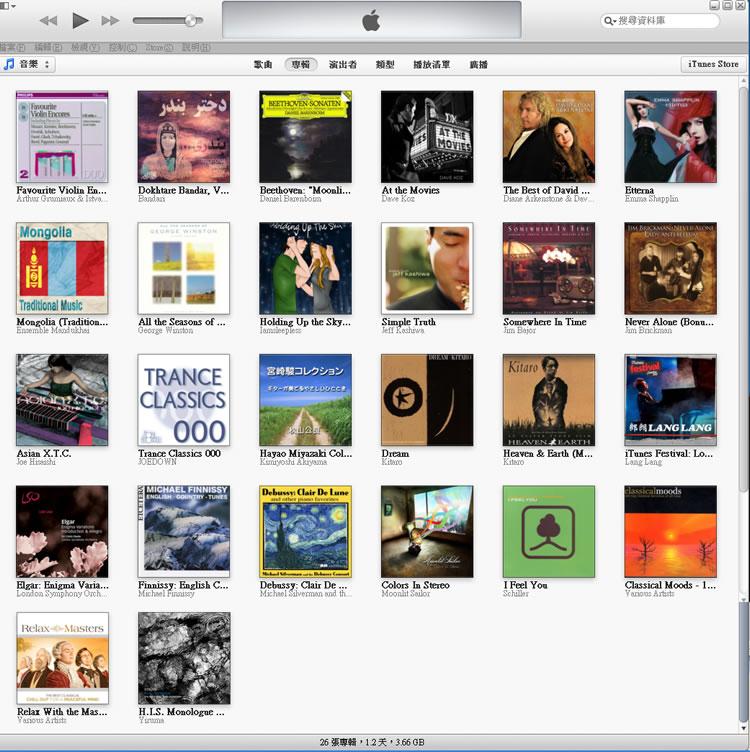
Task: Click the Previous track rewind button
Action: click(x=48, y=21)
